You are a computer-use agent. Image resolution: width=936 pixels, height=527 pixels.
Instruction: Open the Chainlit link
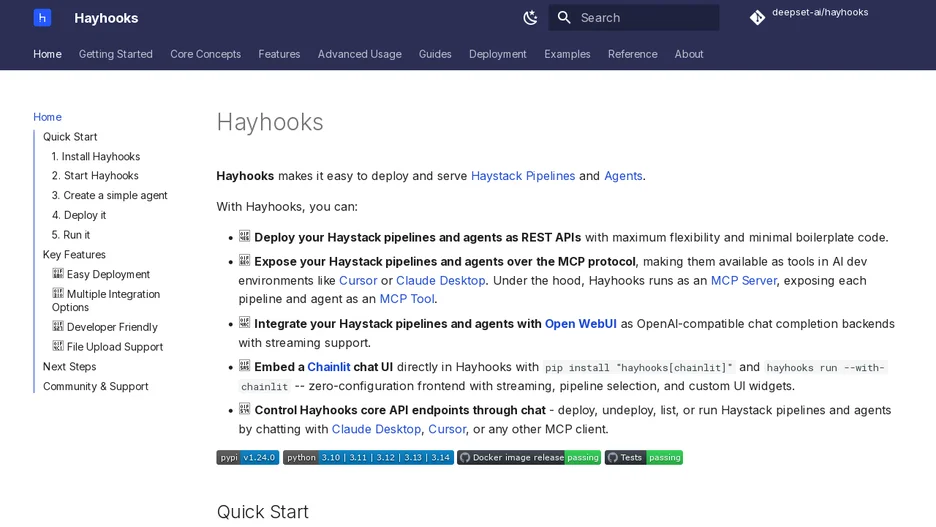pyautogui.click(x=329, y=366)
